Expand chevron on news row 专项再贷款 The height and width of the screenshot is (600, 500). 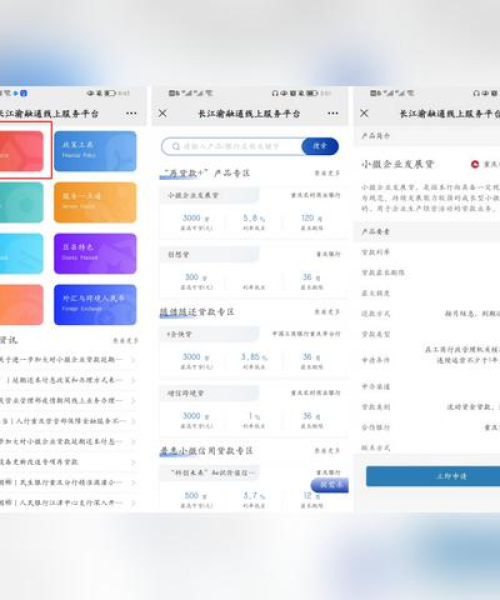[x=133, y=462]
